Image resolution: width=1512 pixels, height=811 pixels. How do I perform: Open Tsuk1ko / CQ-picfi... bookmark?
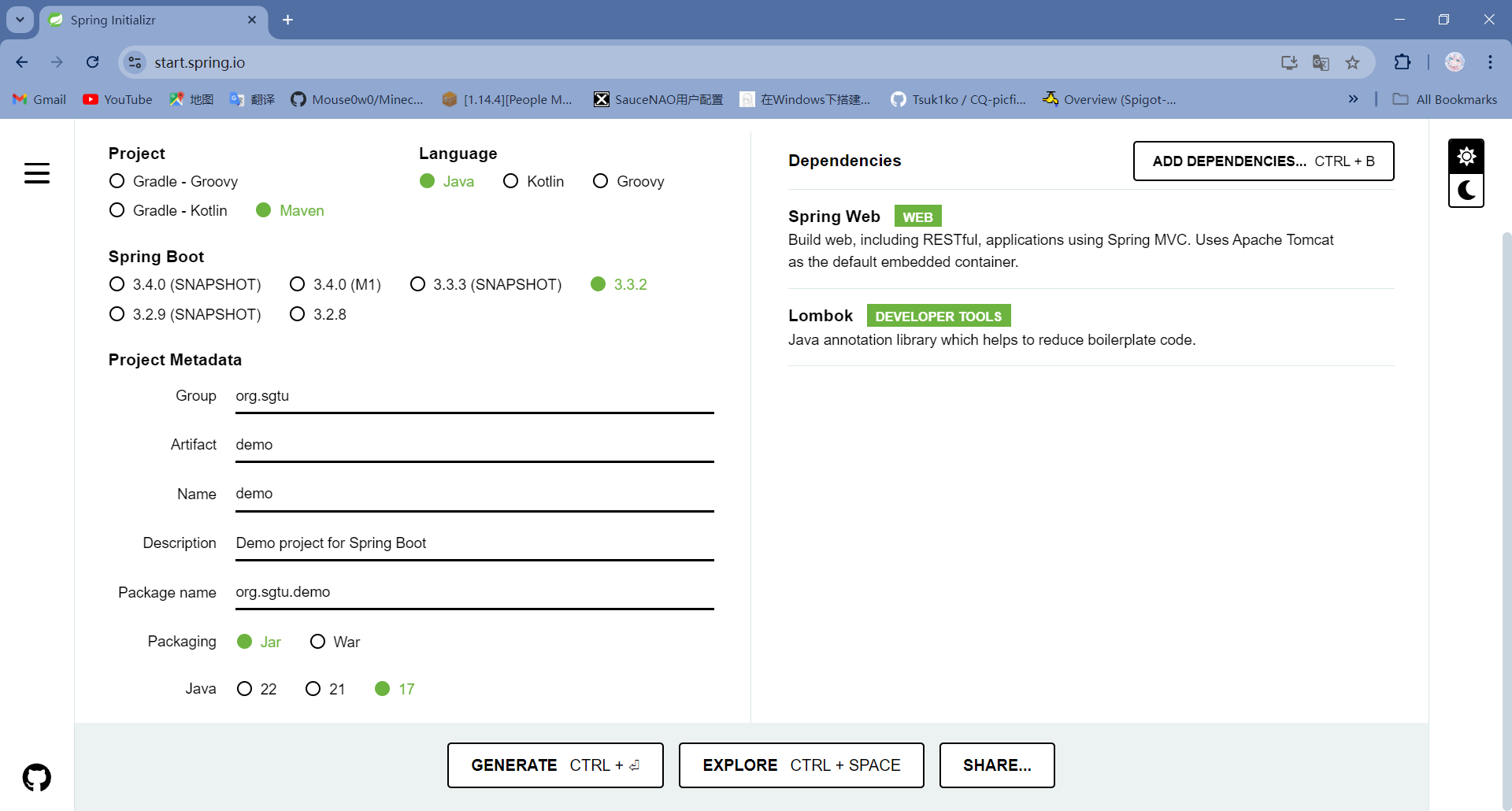[x=958, y=99]
